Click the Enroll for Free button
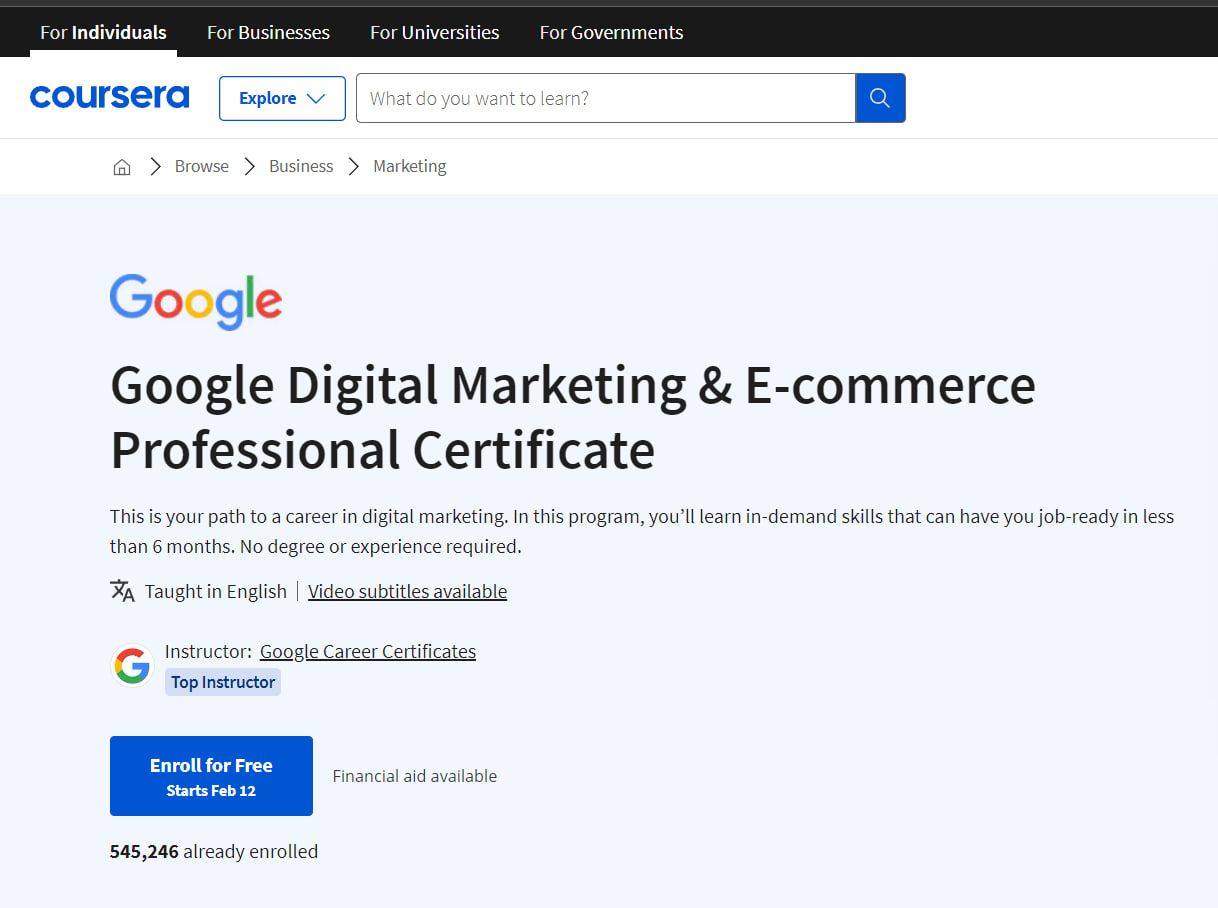The height and width of the screenshot is (908, 1218). pos(211,776)
